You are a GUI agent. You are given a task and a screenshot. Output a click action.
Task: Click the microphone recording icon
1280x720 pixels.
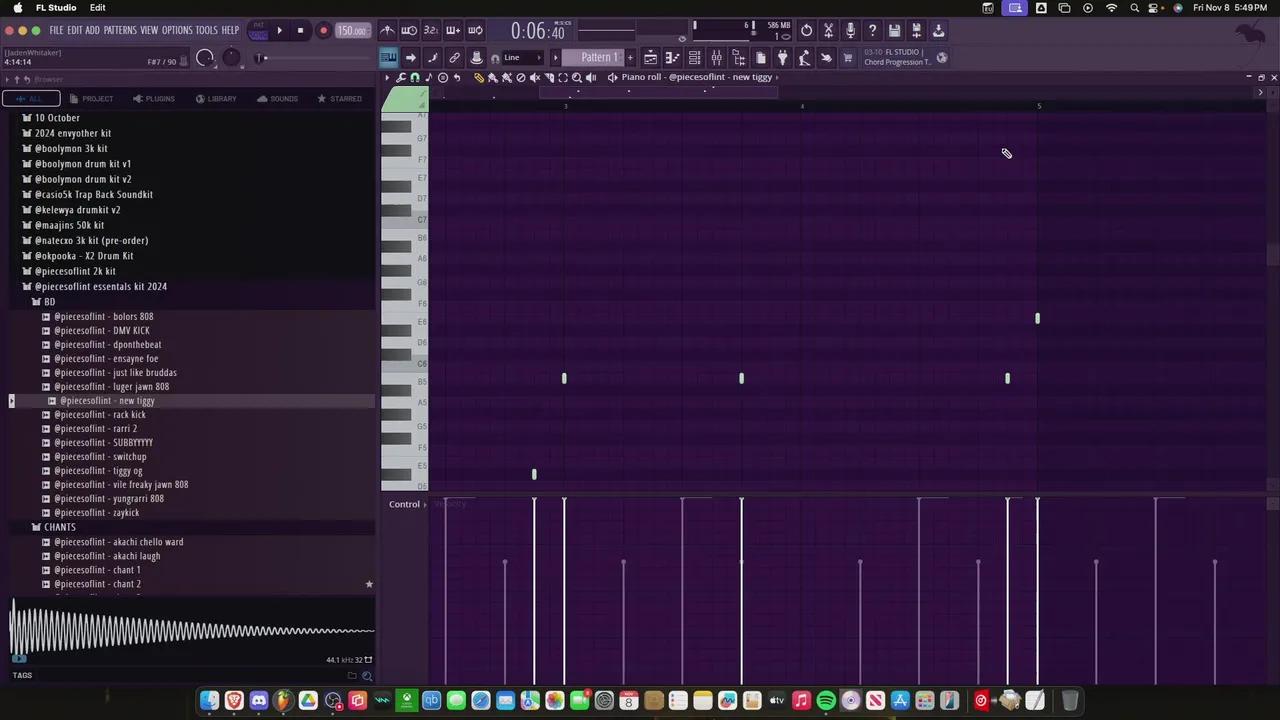[850, 31]
